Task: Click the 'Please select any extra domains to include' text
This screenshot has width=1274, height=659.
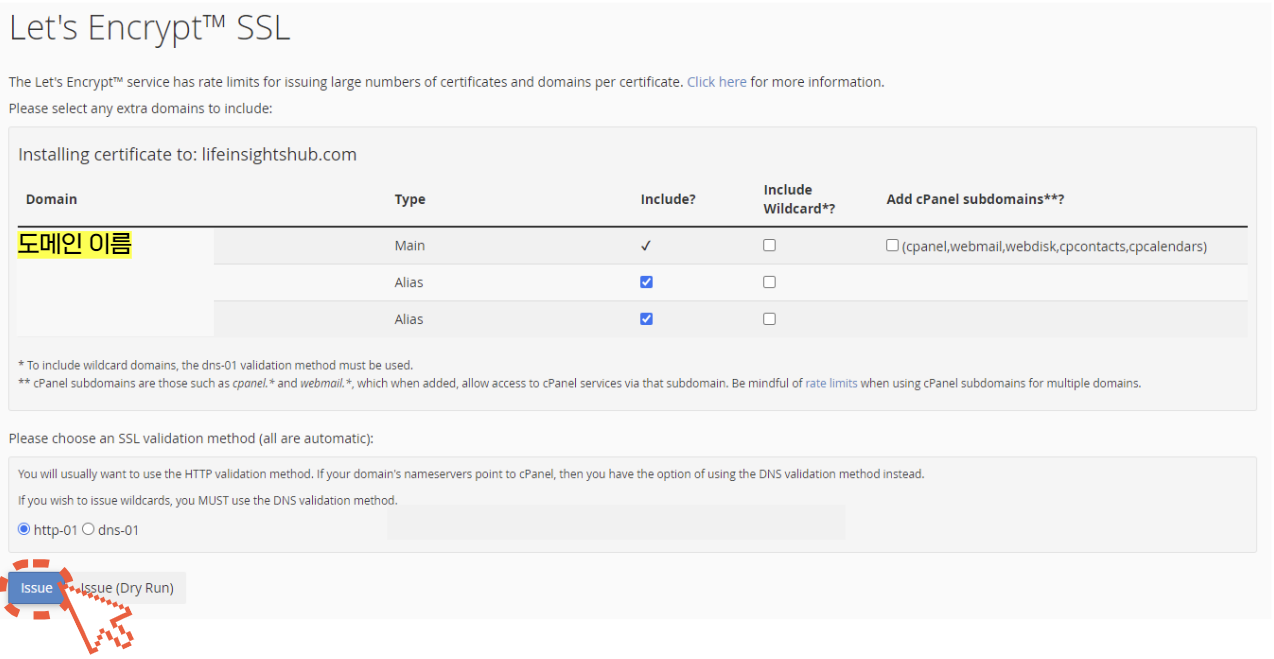Action: (140, 108)
